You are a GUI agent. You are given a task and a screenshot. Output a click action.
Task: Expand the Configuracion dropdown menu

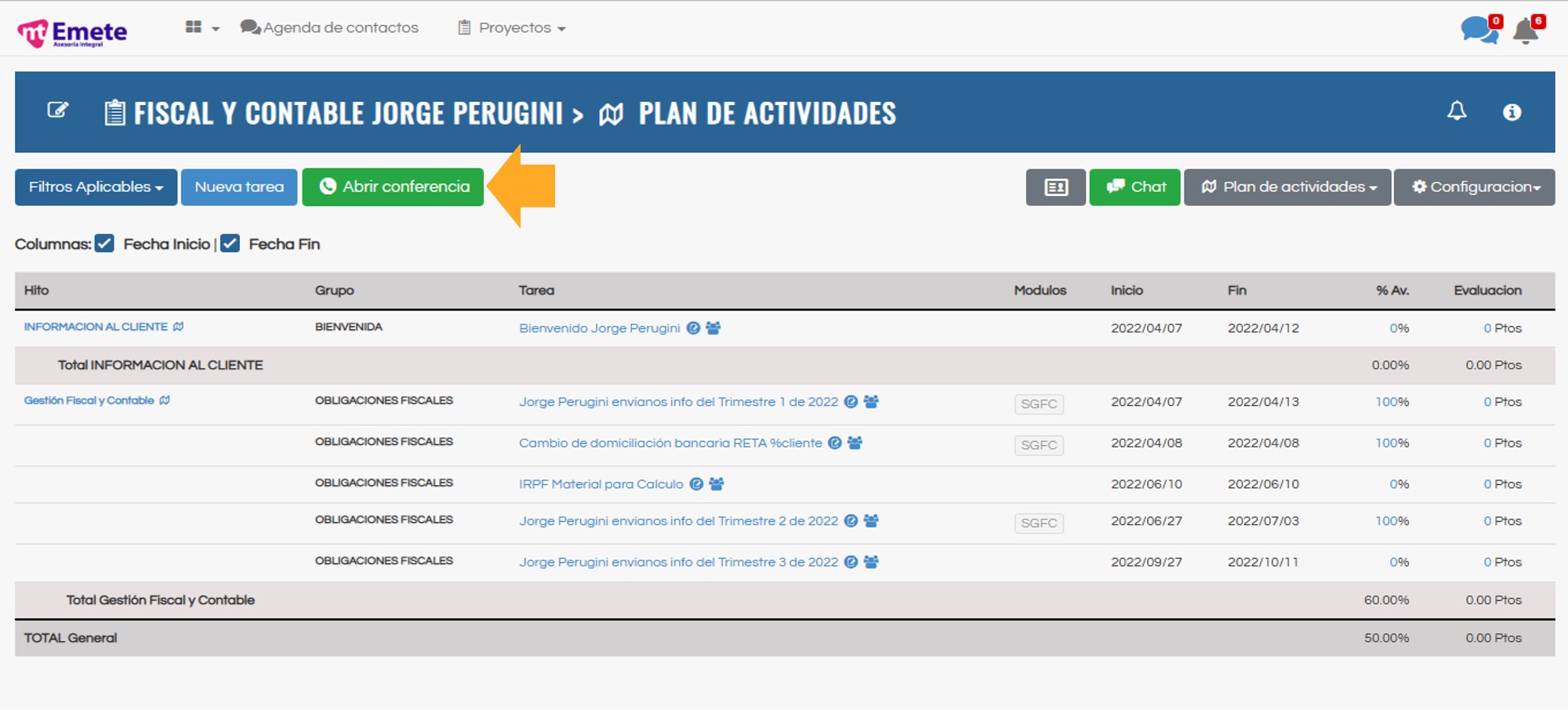[1475, 187]
